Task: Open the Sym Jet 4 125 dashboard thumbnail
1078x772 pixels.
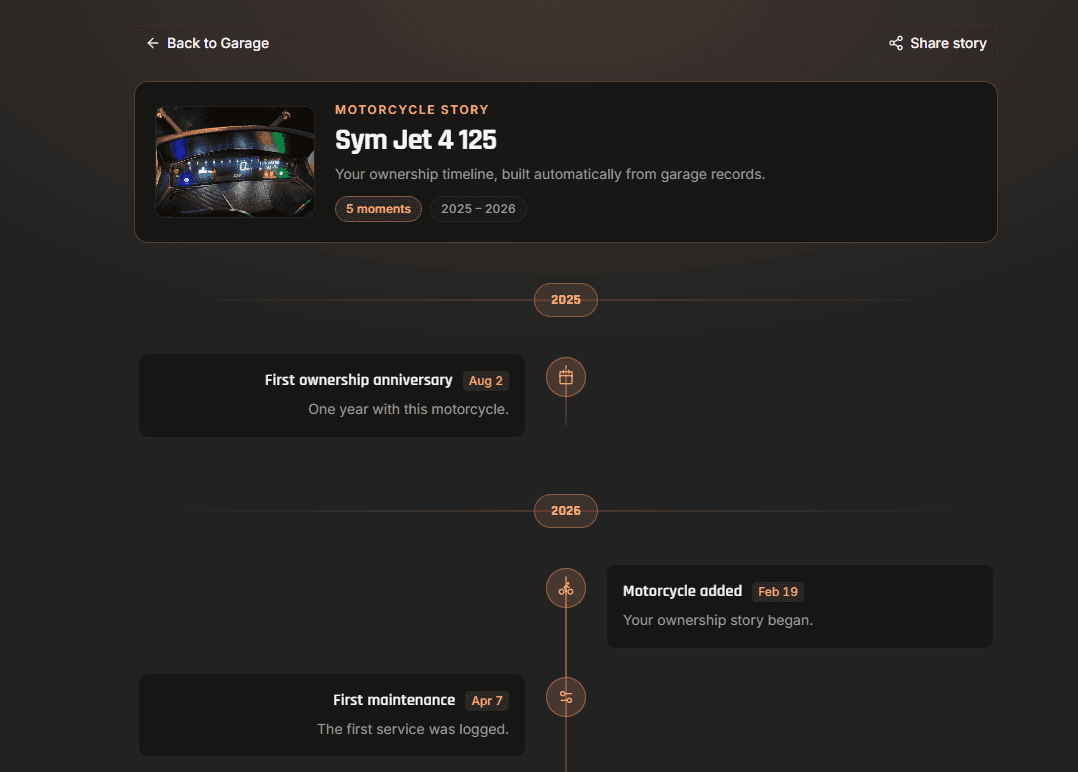Action: click(x=235, y=162)
